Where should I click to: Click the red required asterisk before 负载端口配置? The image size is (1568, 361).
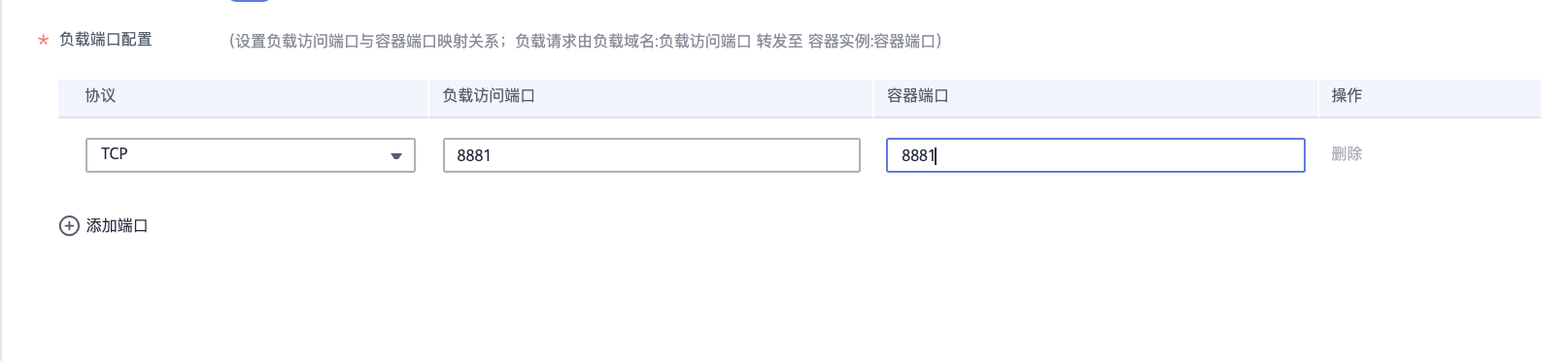(43, 41)
